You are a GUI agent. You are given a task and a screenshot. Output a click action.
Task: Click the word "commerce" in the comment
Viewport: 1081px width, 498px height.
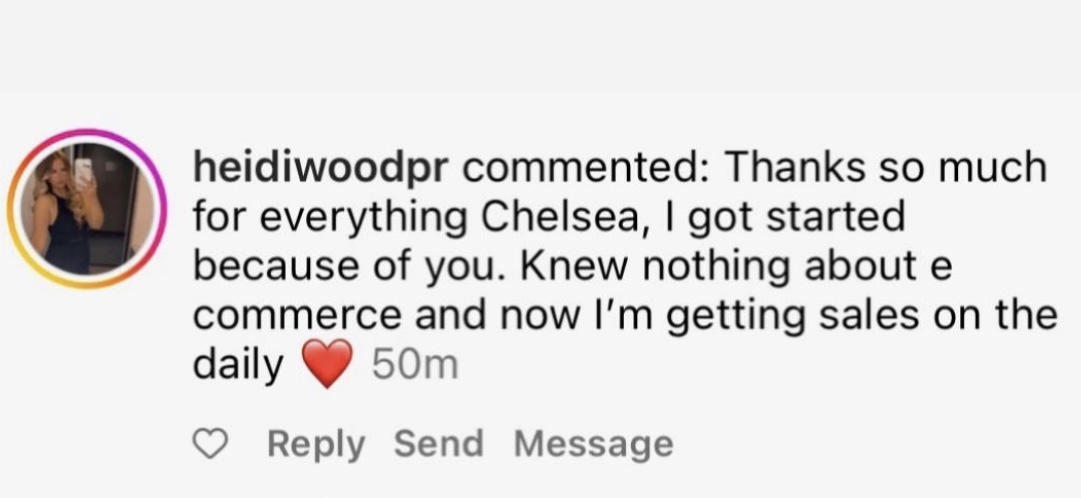[288, 315]
